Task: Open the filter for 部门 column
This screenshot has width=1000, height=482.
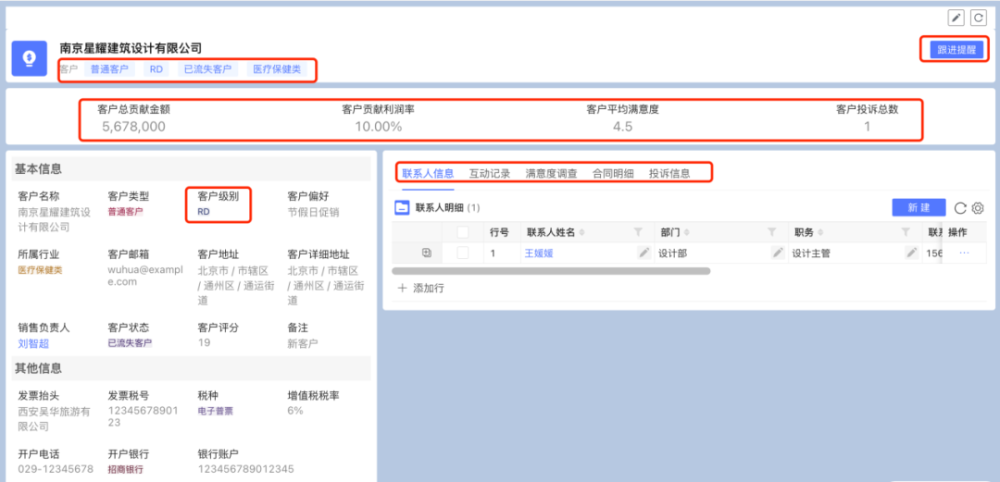Action: (772, 232)
